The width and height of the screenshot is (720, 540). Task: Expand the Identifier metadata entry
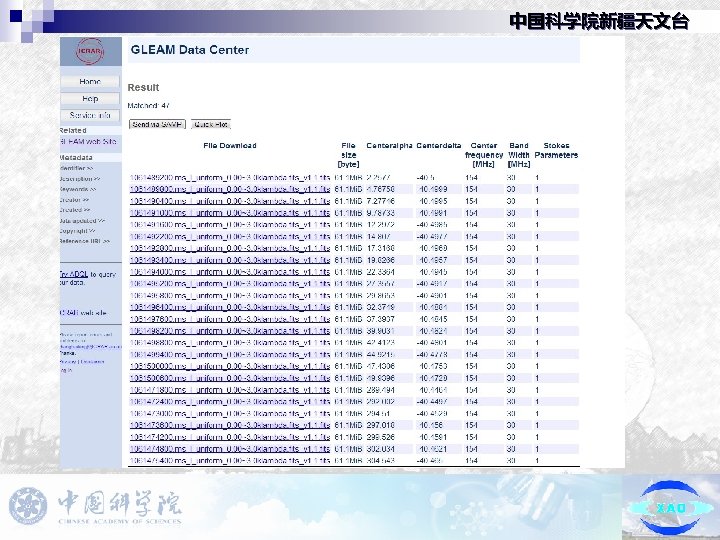click(x=76, y=168)
